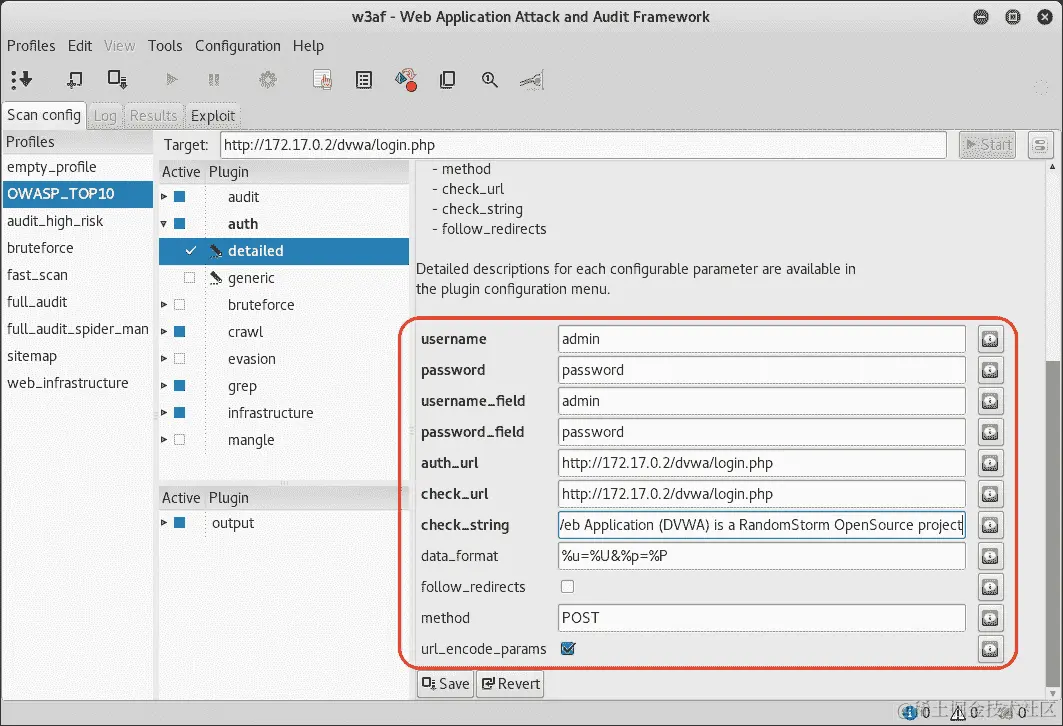Image resolution: width=1063 pixels, height=726 pixels.
Task: Enable the bruteforce plugin checkbox
Action: tap(180, 304)
